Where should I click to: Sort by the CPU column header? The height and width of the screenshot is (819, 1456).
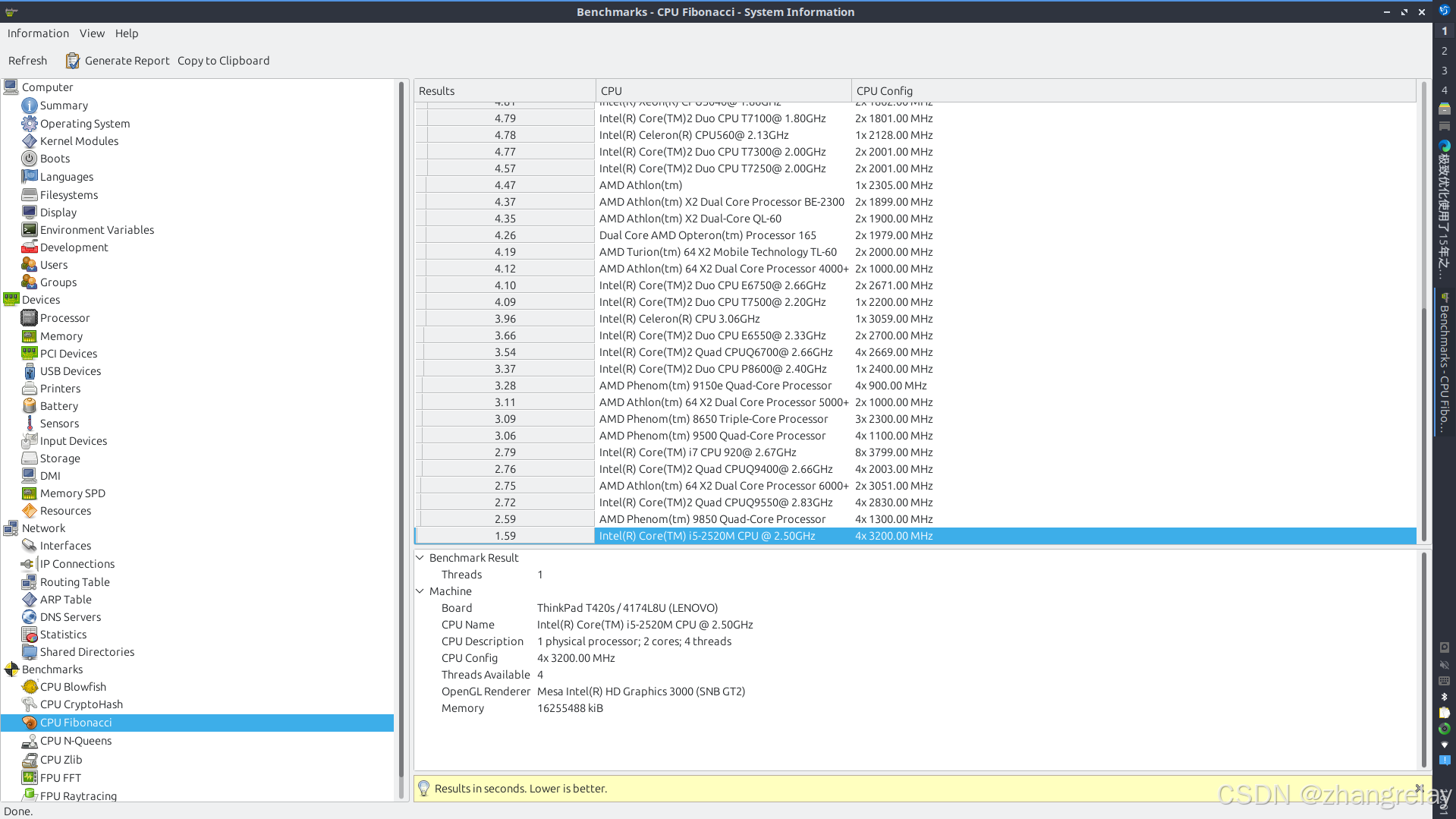pyautogui.click(x=724, y=91)
